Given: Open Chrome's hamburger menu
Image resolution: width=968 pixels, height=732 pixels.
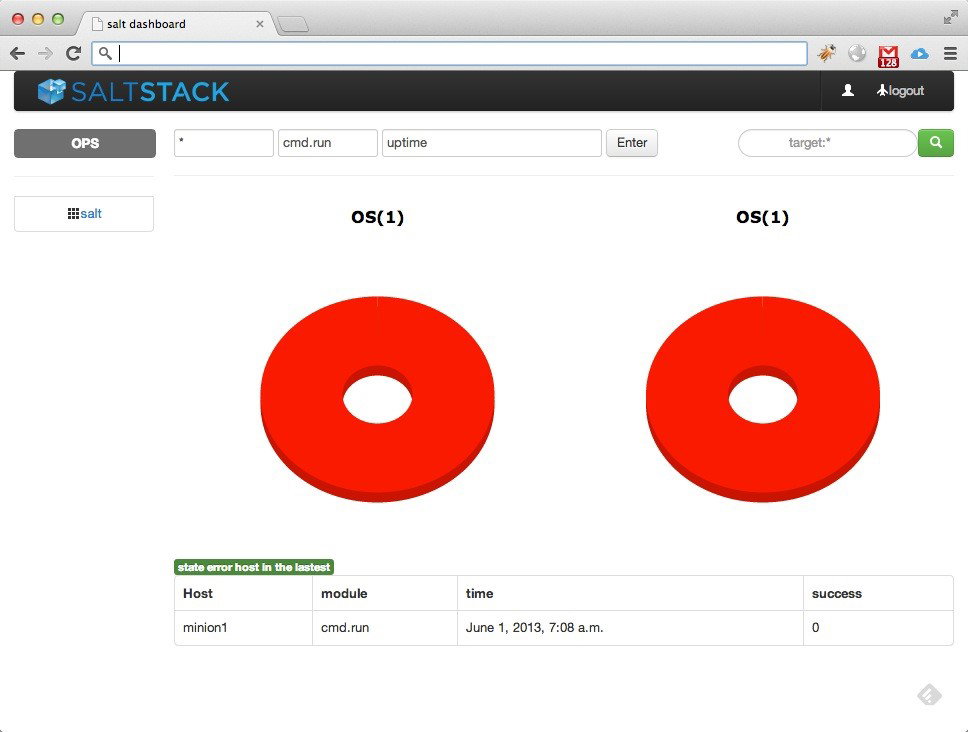Looking at the screenshot, I should (x=948, y=53).
